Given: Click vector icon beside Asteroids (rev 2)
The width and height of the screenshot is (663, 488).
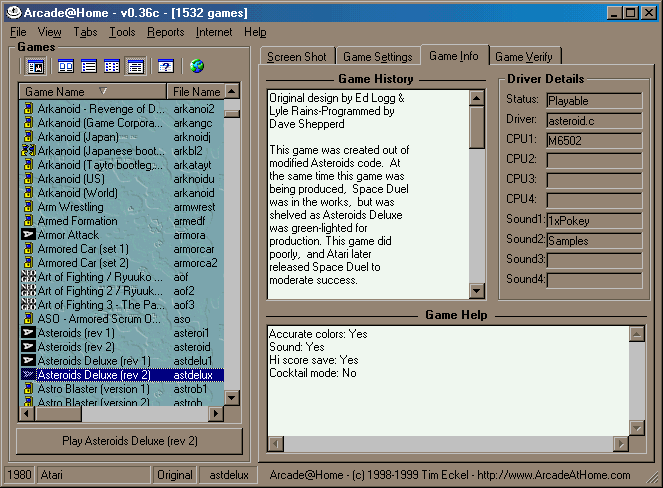Looking at the screenshot, I should click(28, 346).
